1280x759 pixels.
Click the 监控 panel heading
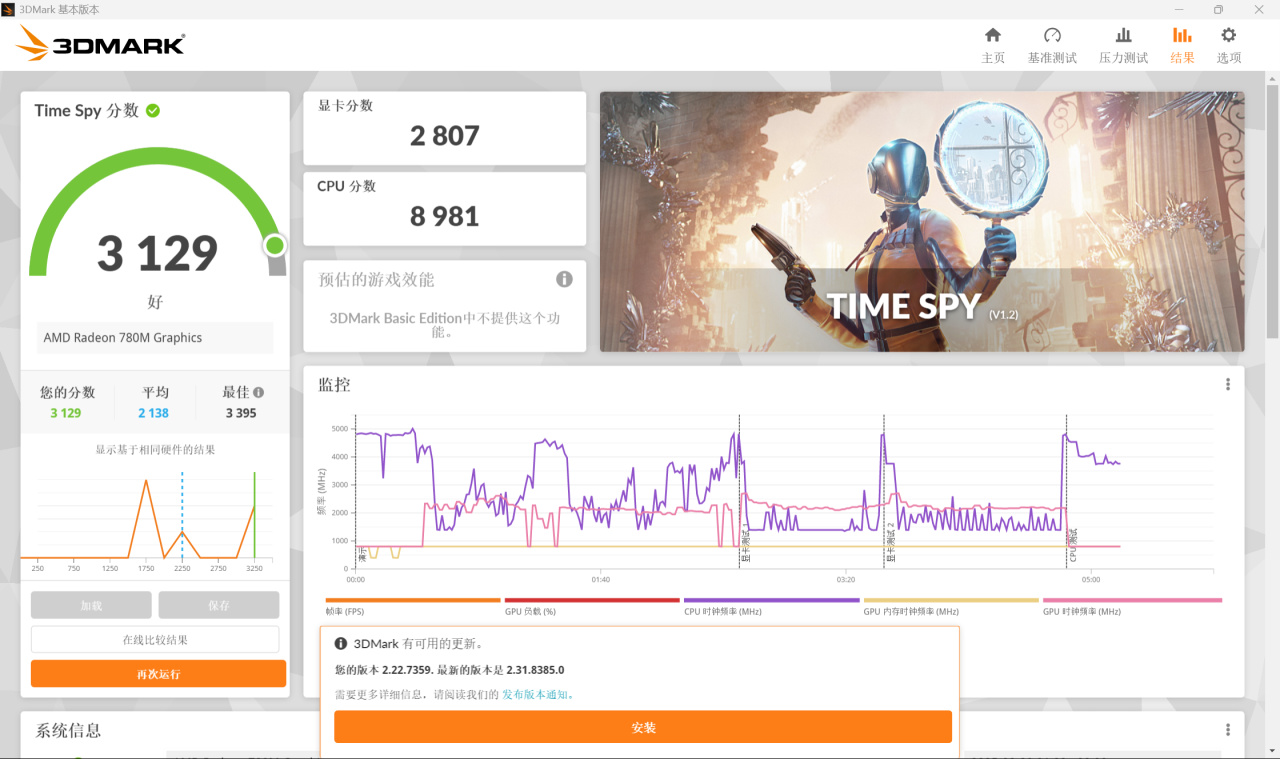334,385
